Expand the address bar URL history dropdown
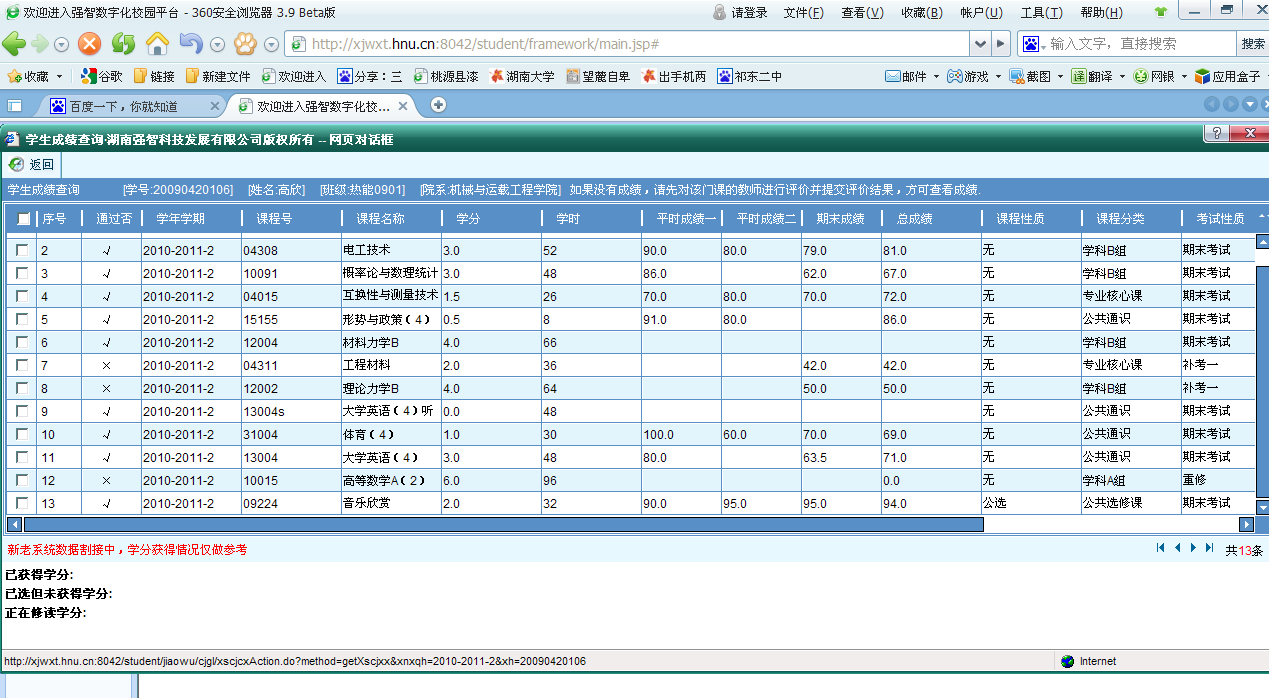This screenshot has height=698, width=1269. click(x=979, y=44)
